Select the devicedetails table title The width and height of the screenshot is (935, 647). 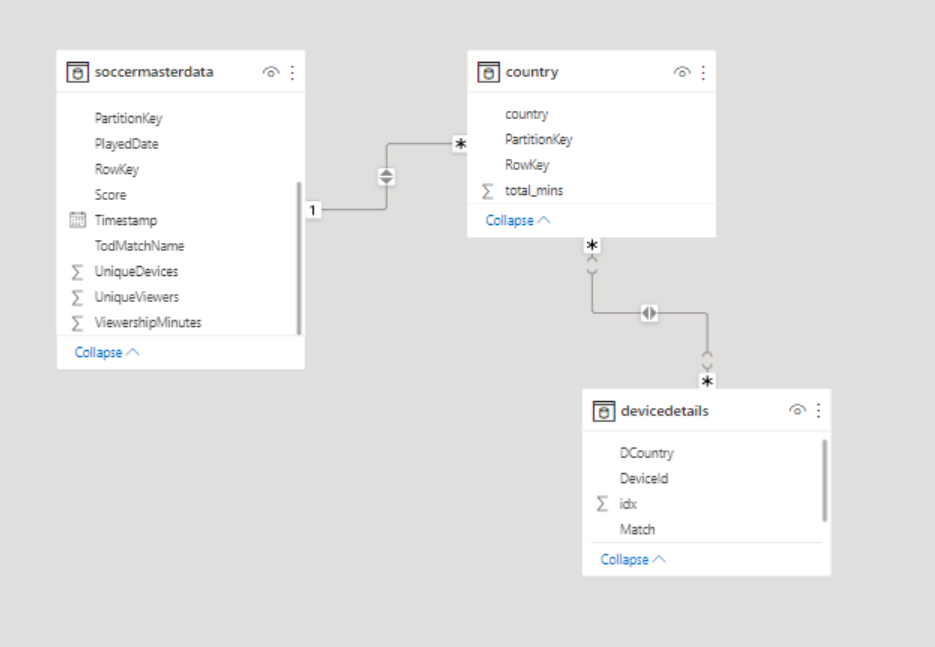click(x=664, y=410)
